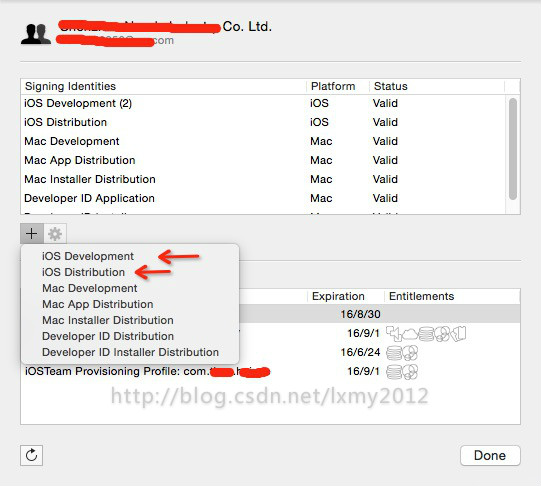Click the team account people icon
The height and width of the screenshot is (486, 541).
tap(36, 34)
